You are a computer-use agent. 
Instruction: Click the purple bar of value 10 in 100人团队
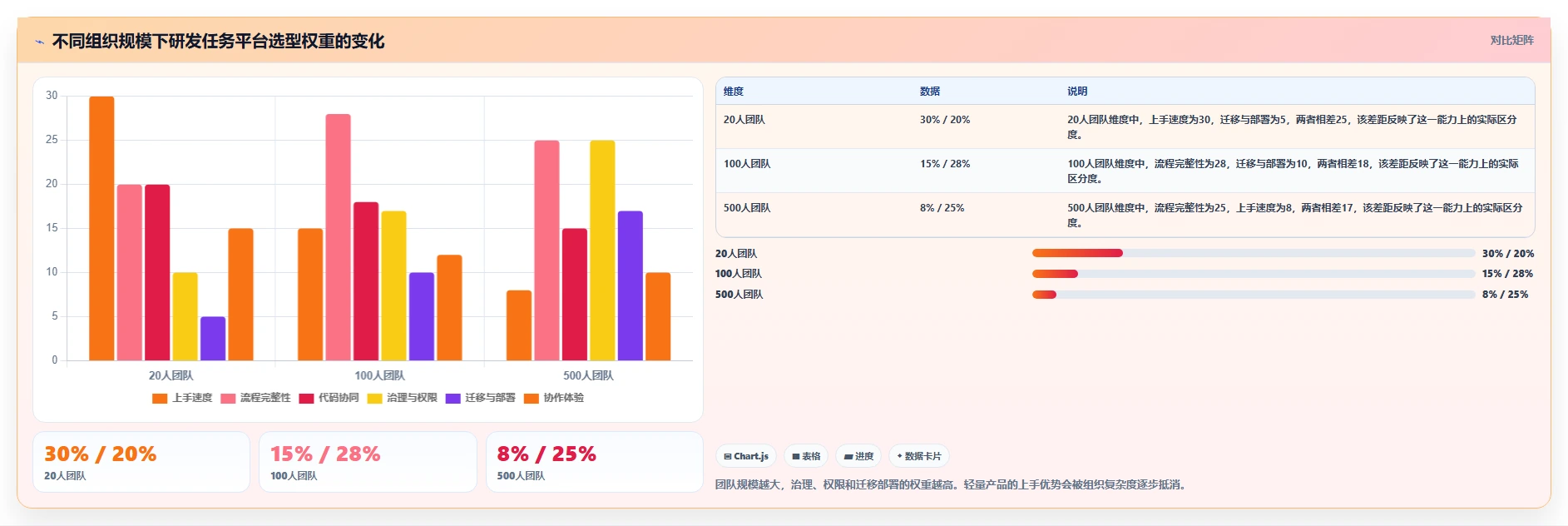[x=422, y=316]
